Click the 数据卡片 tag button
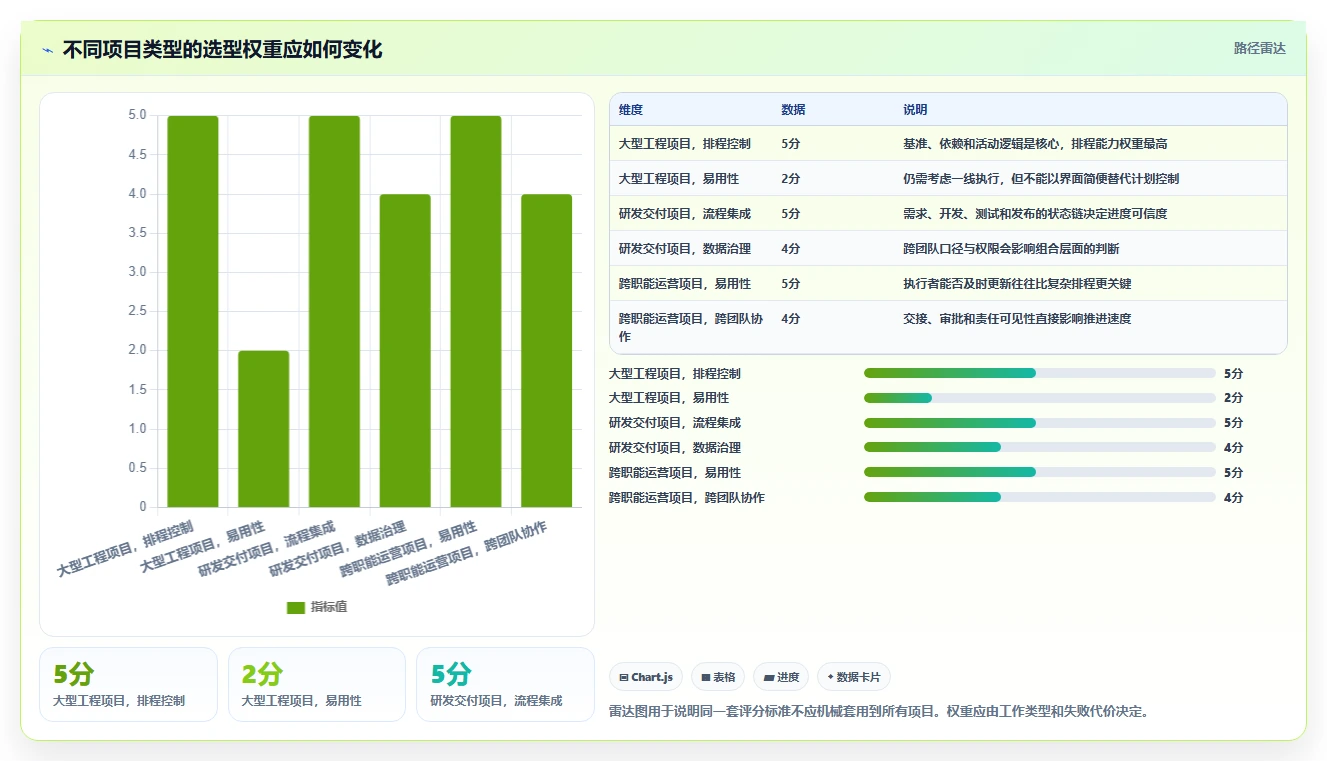 [x=854, y=677]
